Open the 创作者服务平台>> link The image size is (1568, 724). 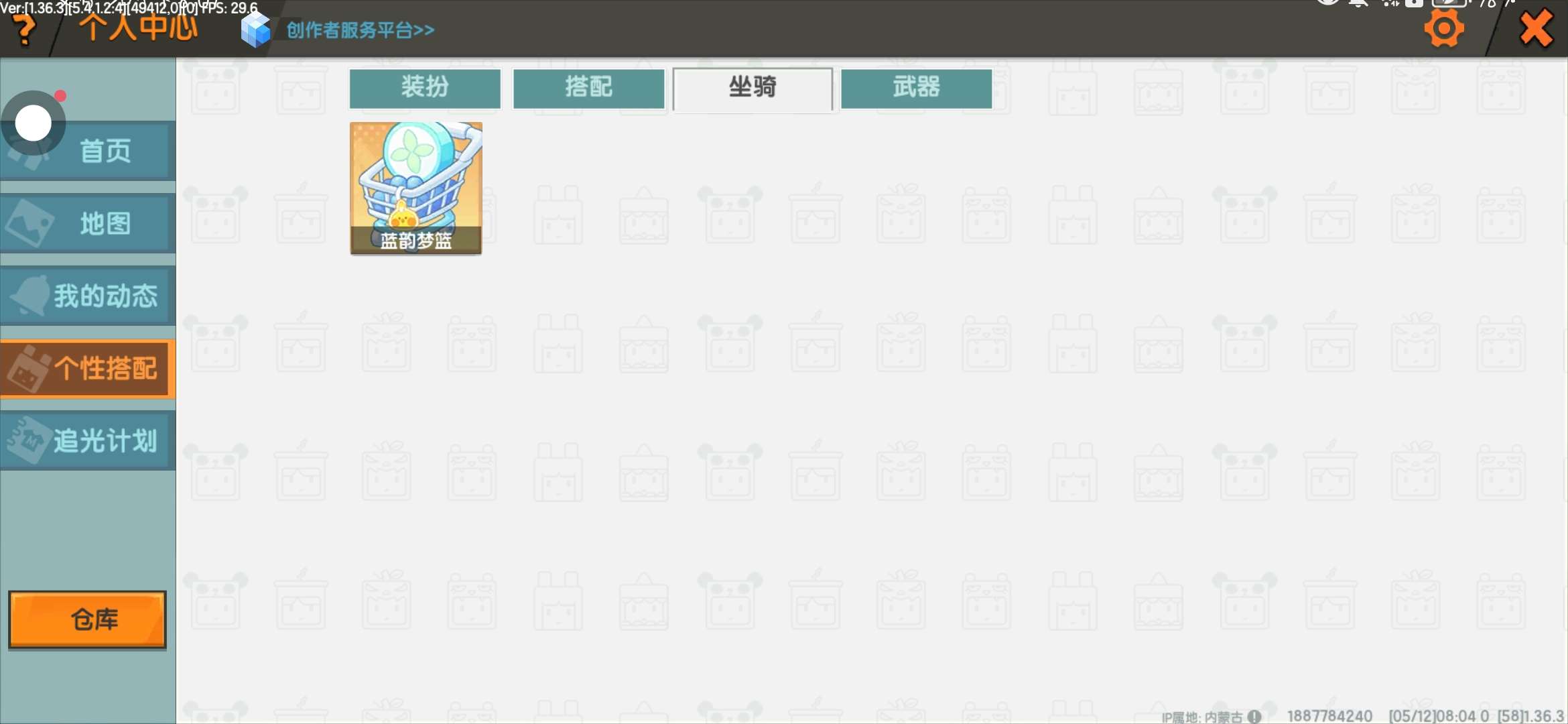coord(361,30)
